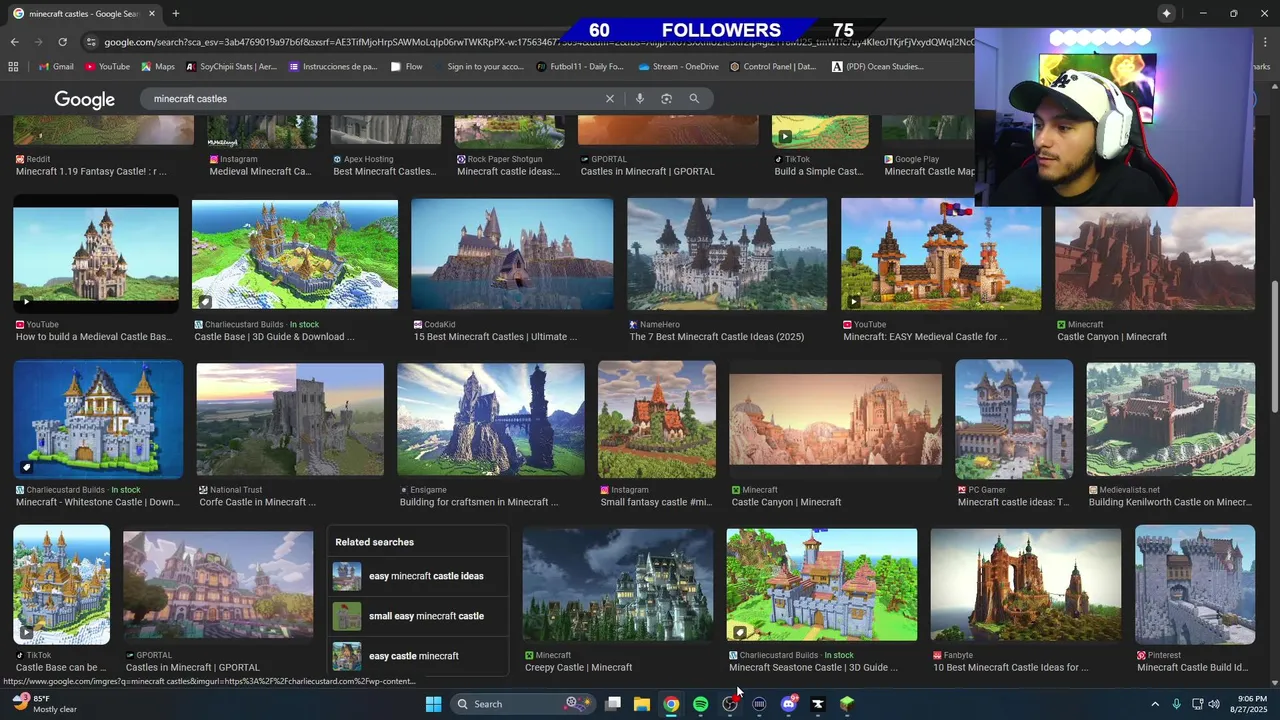1280x720 pixels.
Task: Open CodaKid 15 Best Minecraft Castles image
Action: pyautogui.click(x=512, y=254)
